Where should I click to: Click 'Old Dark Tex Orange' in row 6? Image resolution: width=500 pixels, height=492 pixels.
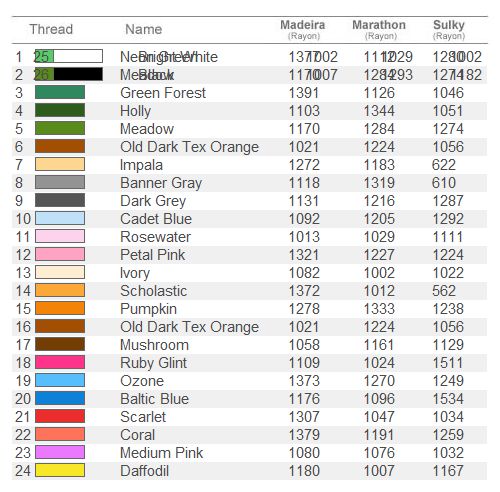tap(189, 147)
